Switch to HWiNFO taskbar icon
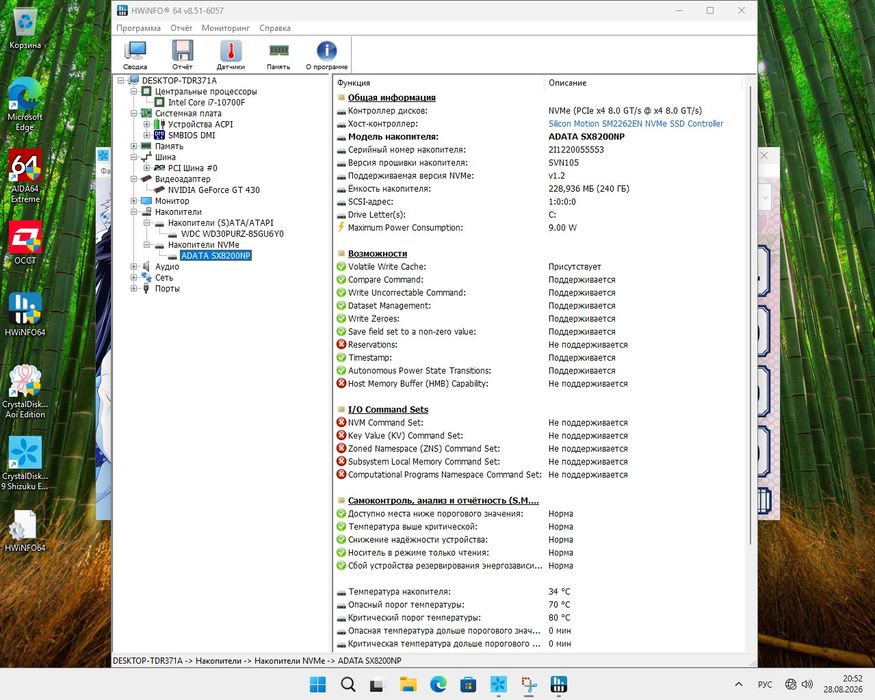Image resolution: width=875 pixels, height=700 pixels. [x=559, y=684]
